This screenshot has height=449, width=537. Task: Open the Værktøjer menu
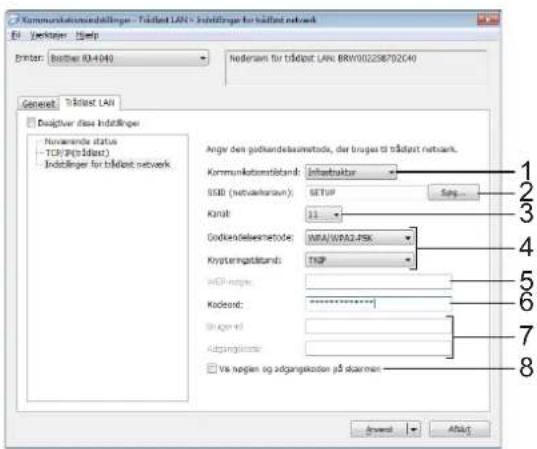[48, 35]
